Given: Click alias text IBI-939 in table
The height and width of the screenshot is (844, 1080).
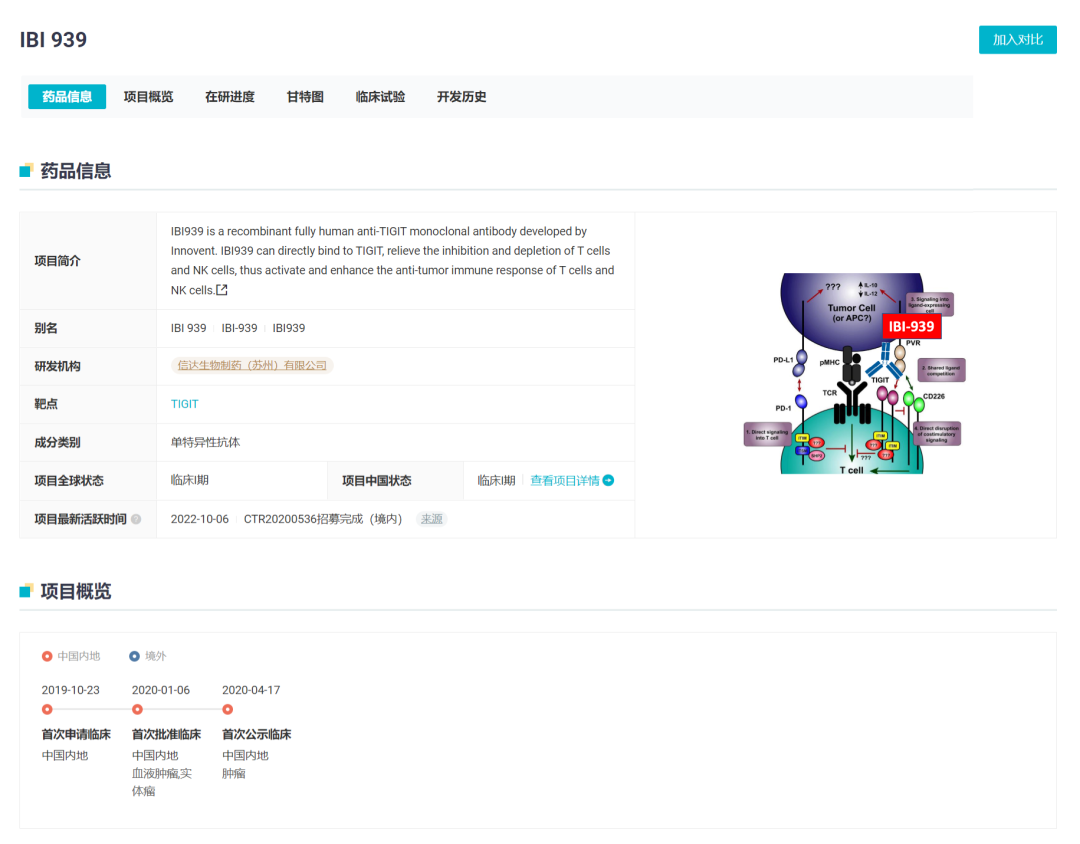Looking at the screenshot, I should coord(239,328).
